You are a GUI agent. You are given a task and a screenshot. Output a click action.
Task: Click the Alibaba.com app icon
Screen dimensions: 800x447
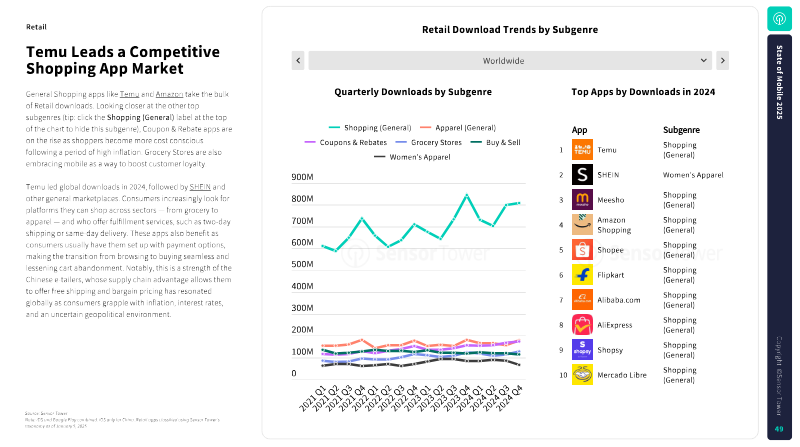pyautogui.click(x=582, y=300)
